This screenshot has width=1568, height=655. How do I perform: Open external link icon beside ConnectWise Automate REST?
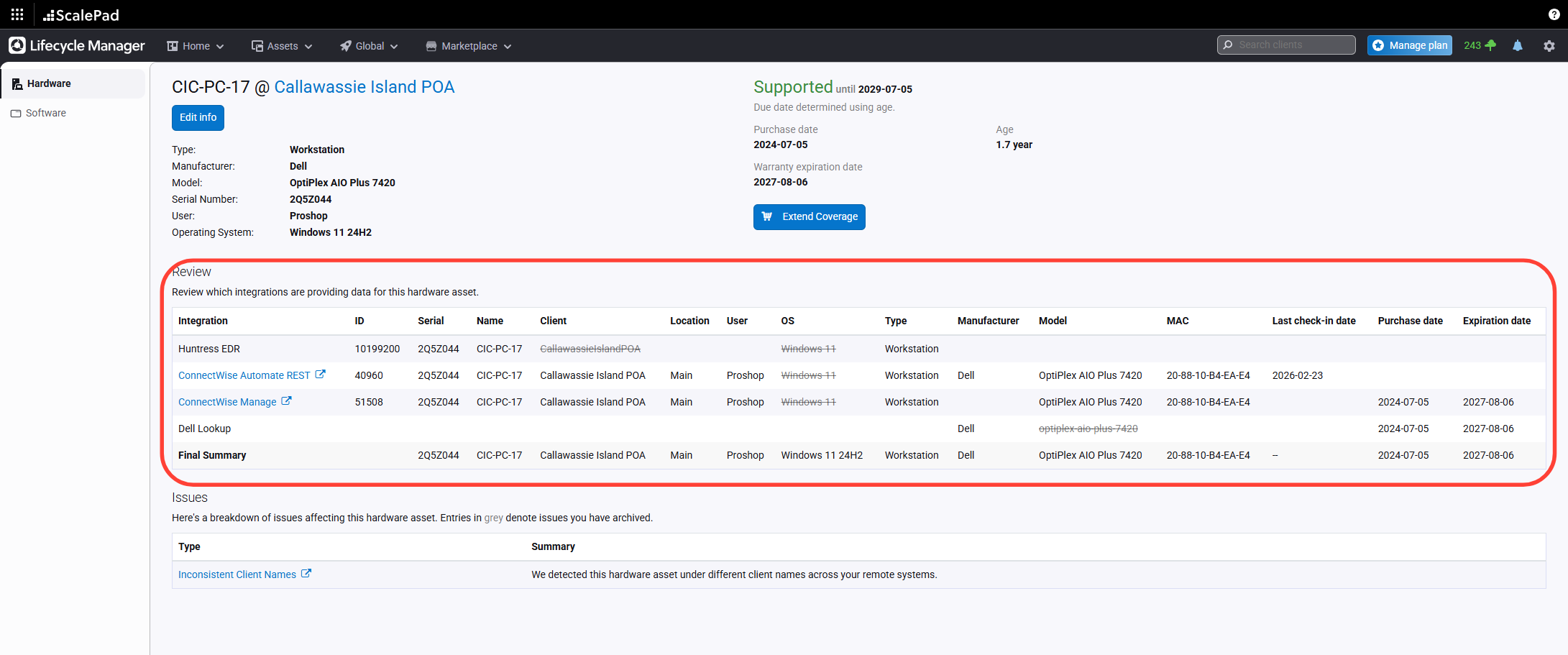pyautogui.click(x=321, y=375)
